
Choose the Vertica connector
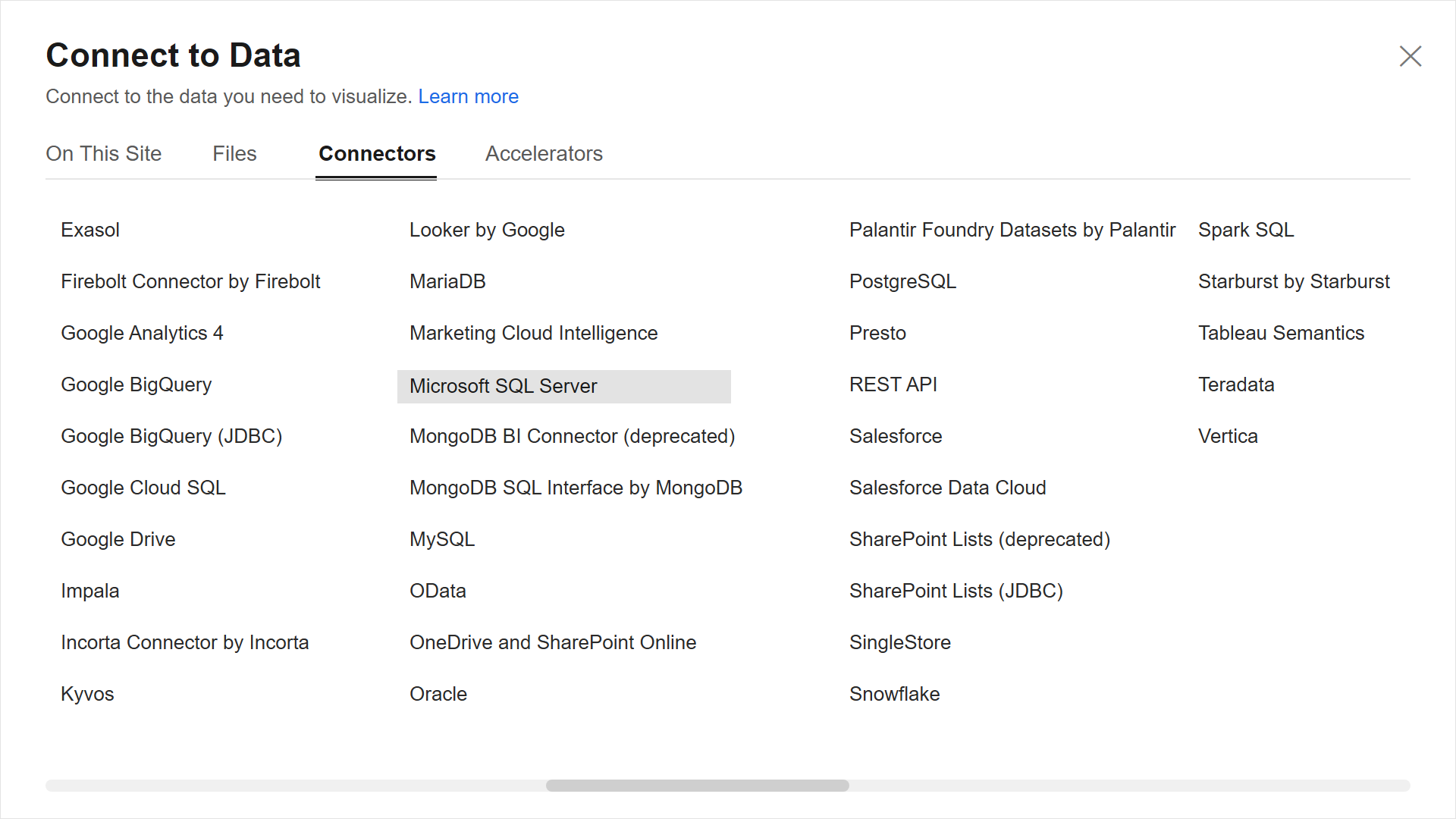(x=1228, y=436)
